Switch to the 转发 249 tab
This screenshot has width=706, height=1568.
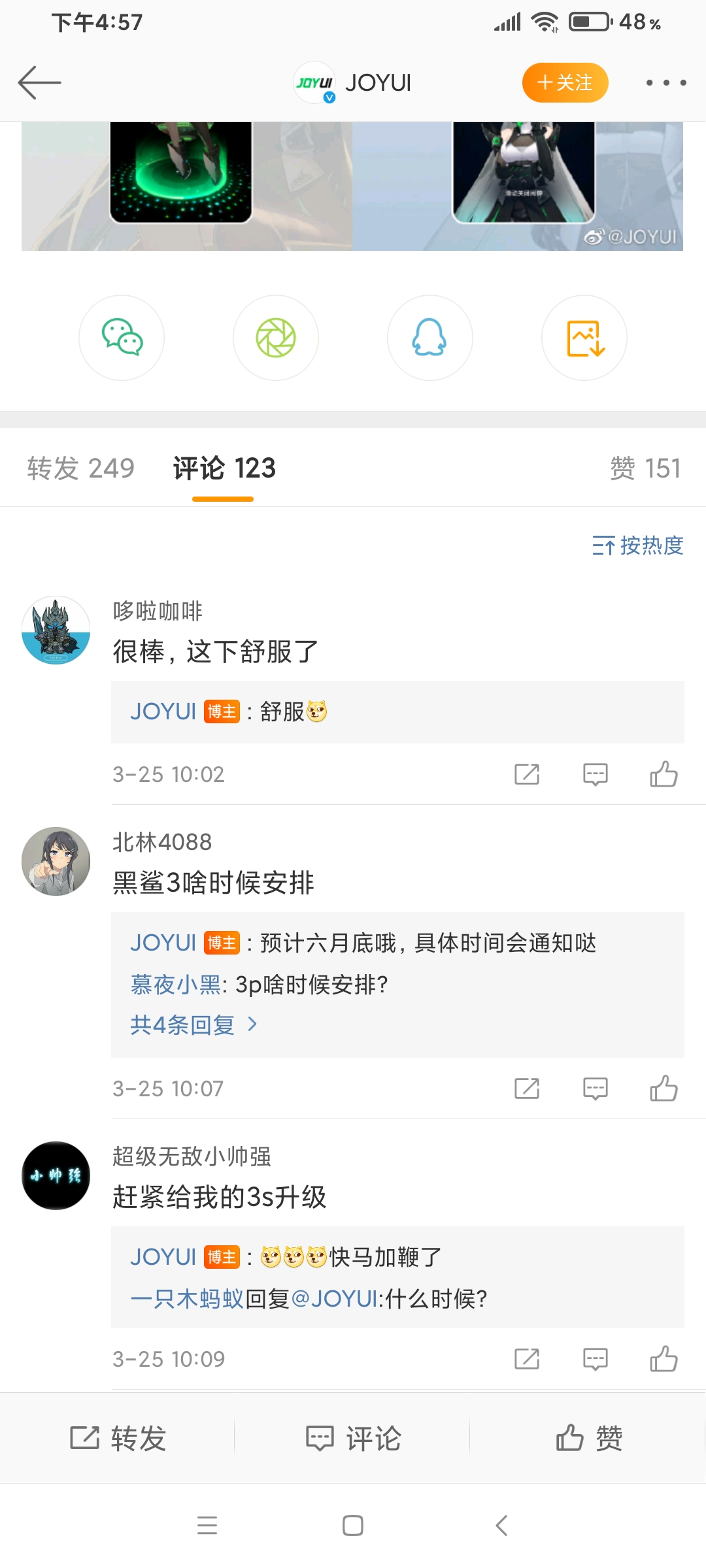point(81,468)
